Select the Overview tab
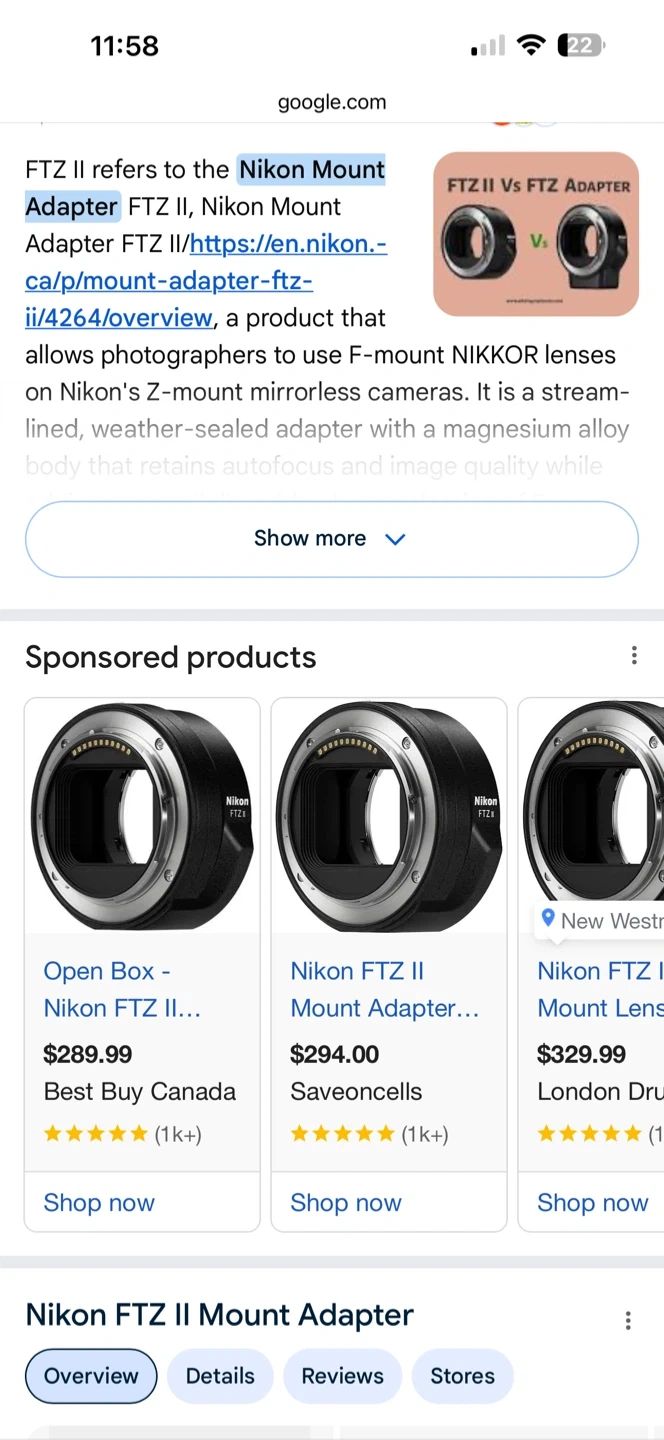The height and width of the screenshot is (1440, 664). (91, 1376)
